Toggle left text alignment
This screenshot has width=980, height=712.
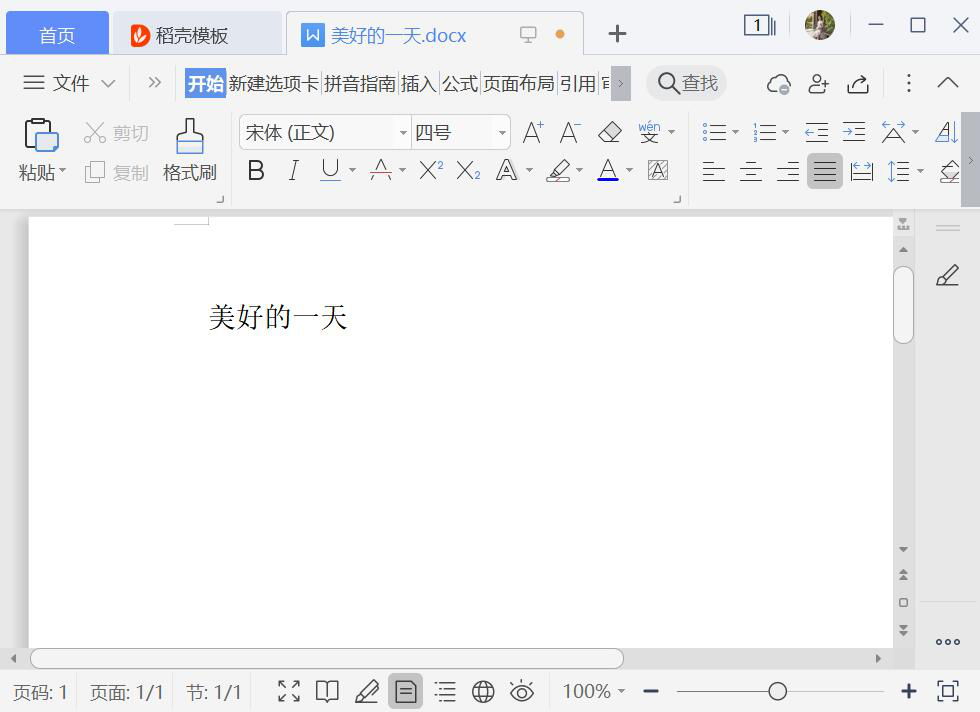pos(713,171)
